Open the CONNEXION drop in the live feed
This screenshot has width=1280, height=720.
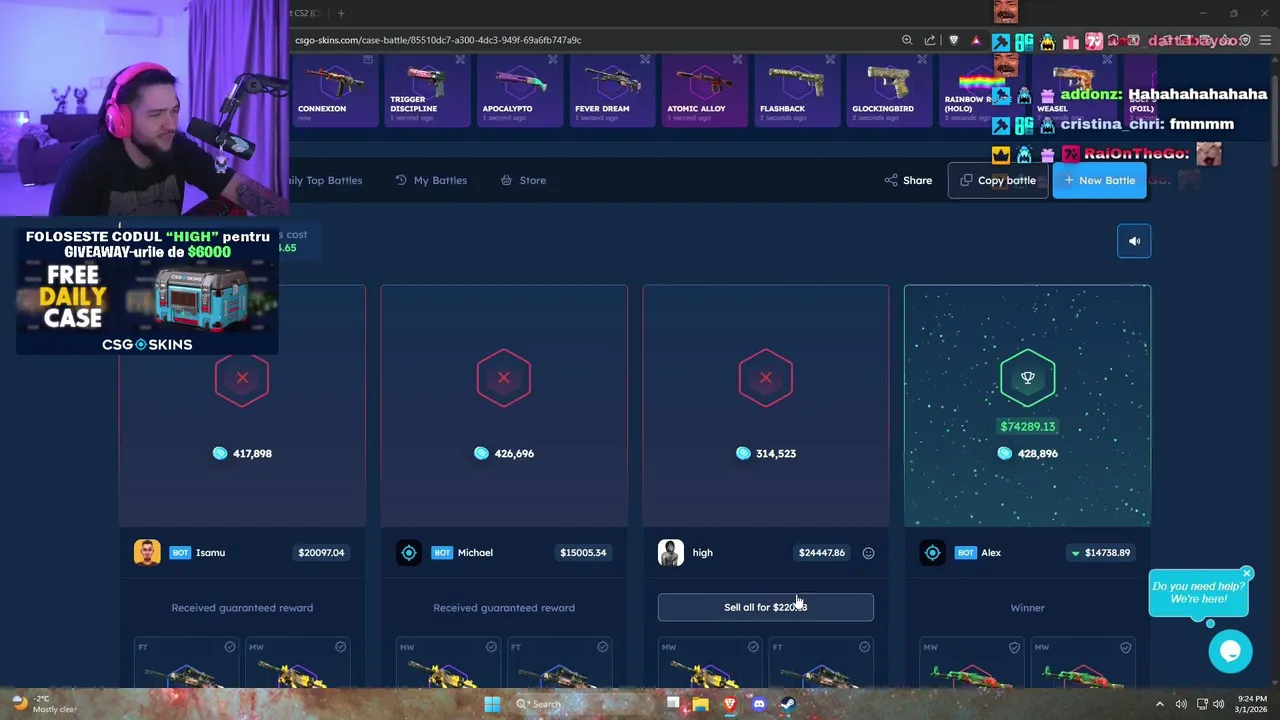(x=336, y=91)
